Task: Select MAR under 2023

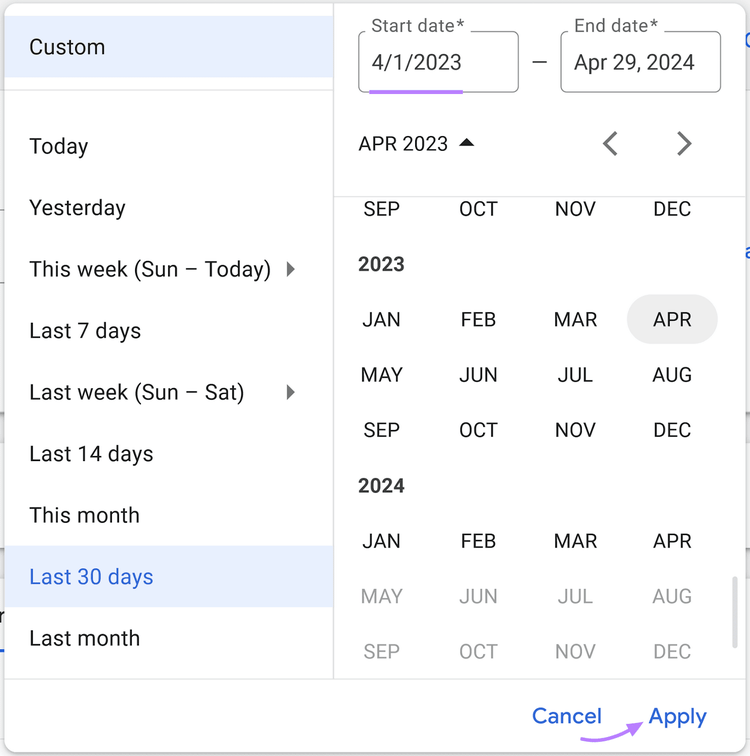Action: [x=575, y=319]
